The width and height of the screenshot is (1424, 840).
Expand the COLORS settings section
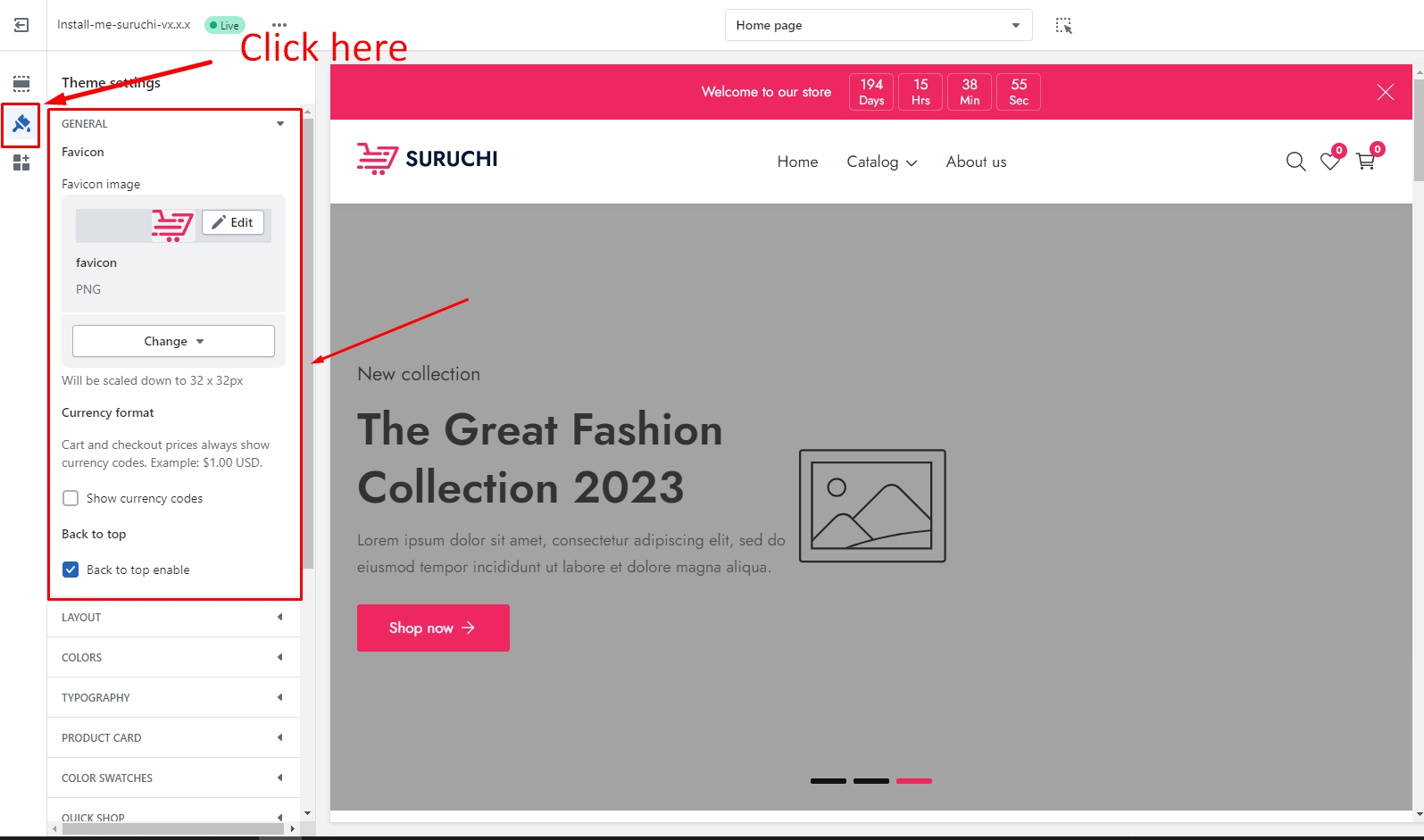(173, 657)
